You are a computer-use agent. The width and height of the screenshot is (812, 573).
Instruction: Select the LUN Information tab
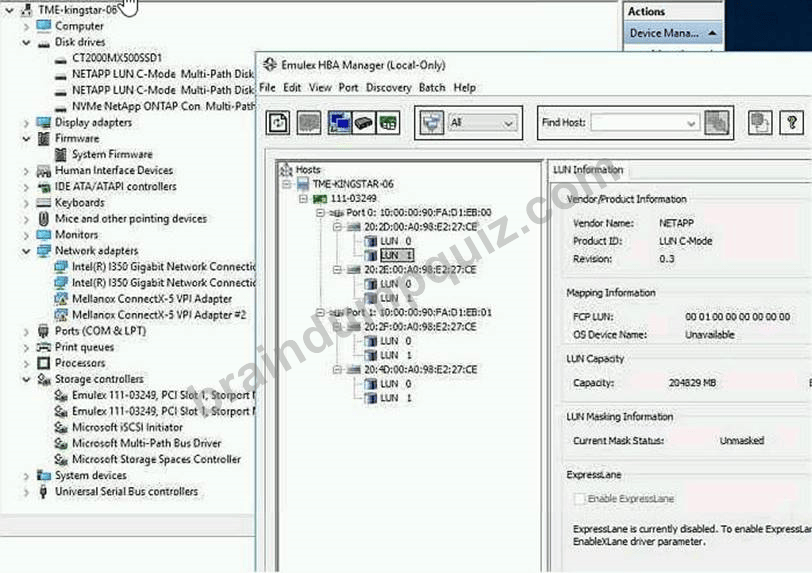point(588,170)
